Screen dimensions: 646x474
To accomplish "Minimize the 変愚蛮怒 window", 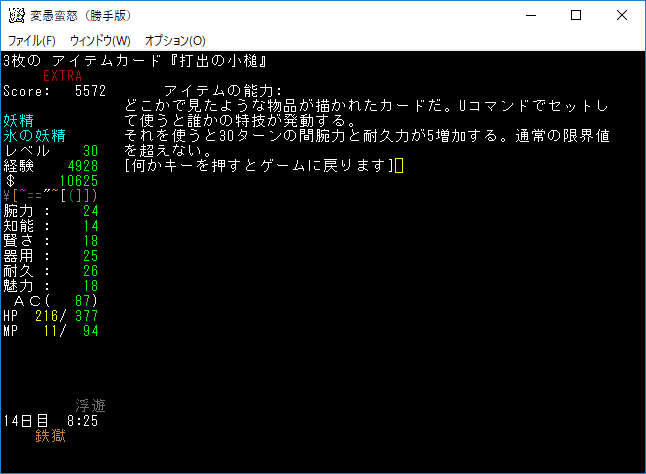I will click(528, 16).
